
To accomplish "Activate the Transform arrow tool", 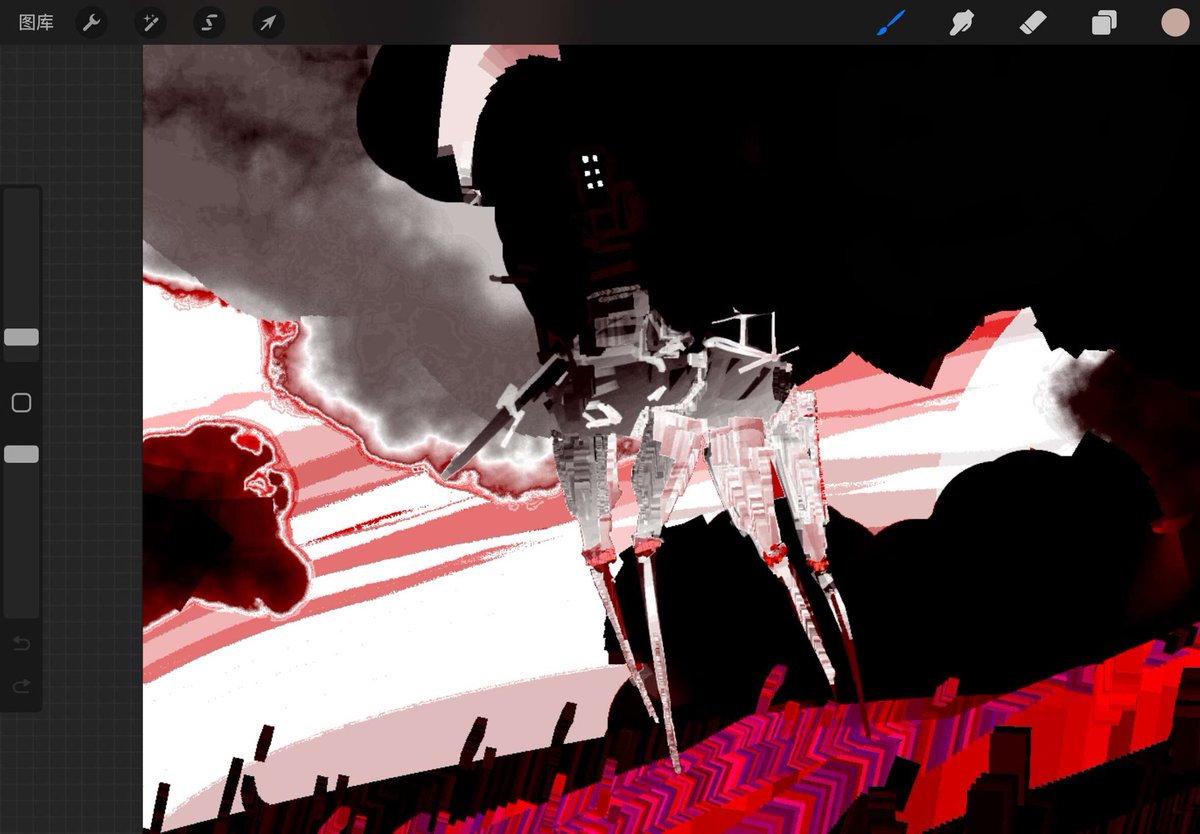I will pos(268,22).
